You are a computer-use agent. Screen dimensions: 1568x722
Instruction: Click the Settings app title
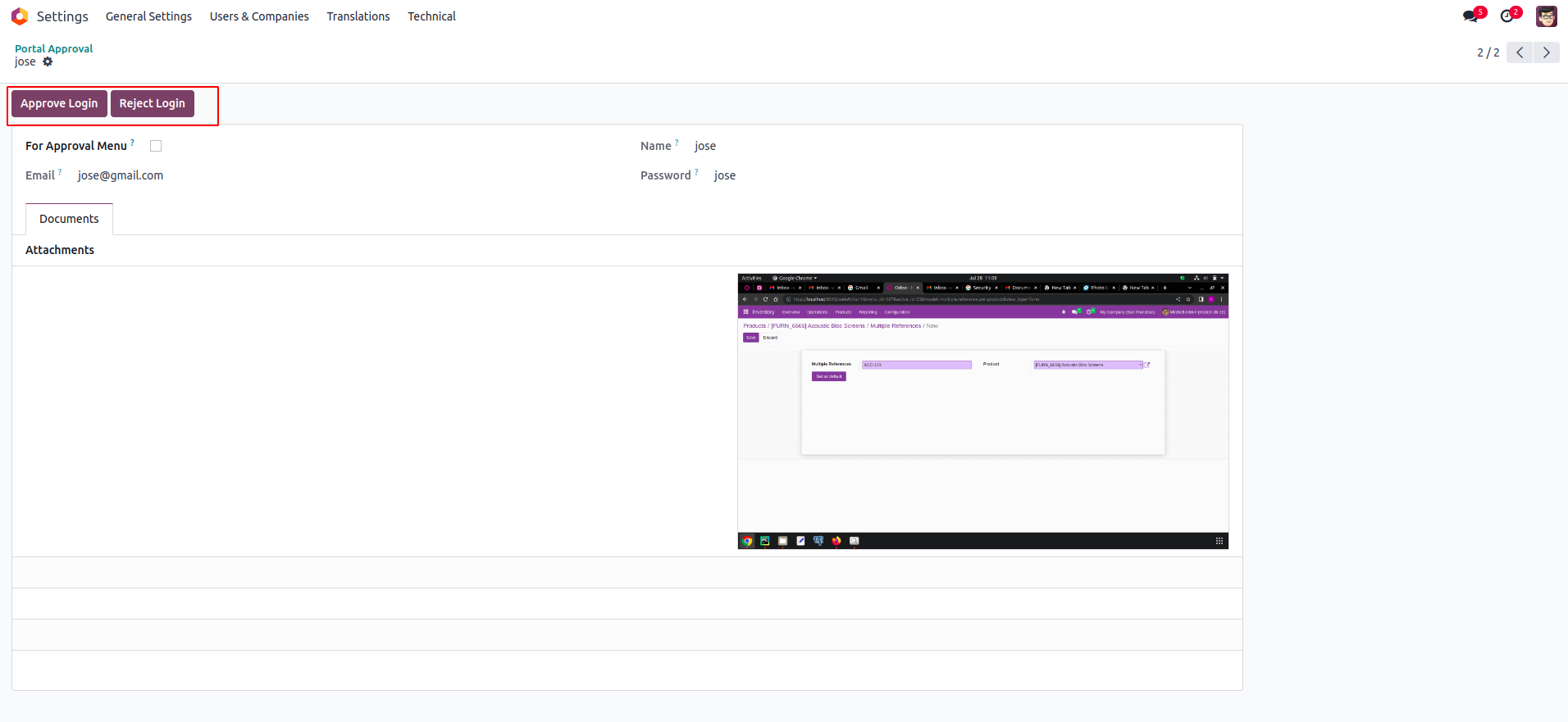tap(62, 16)
